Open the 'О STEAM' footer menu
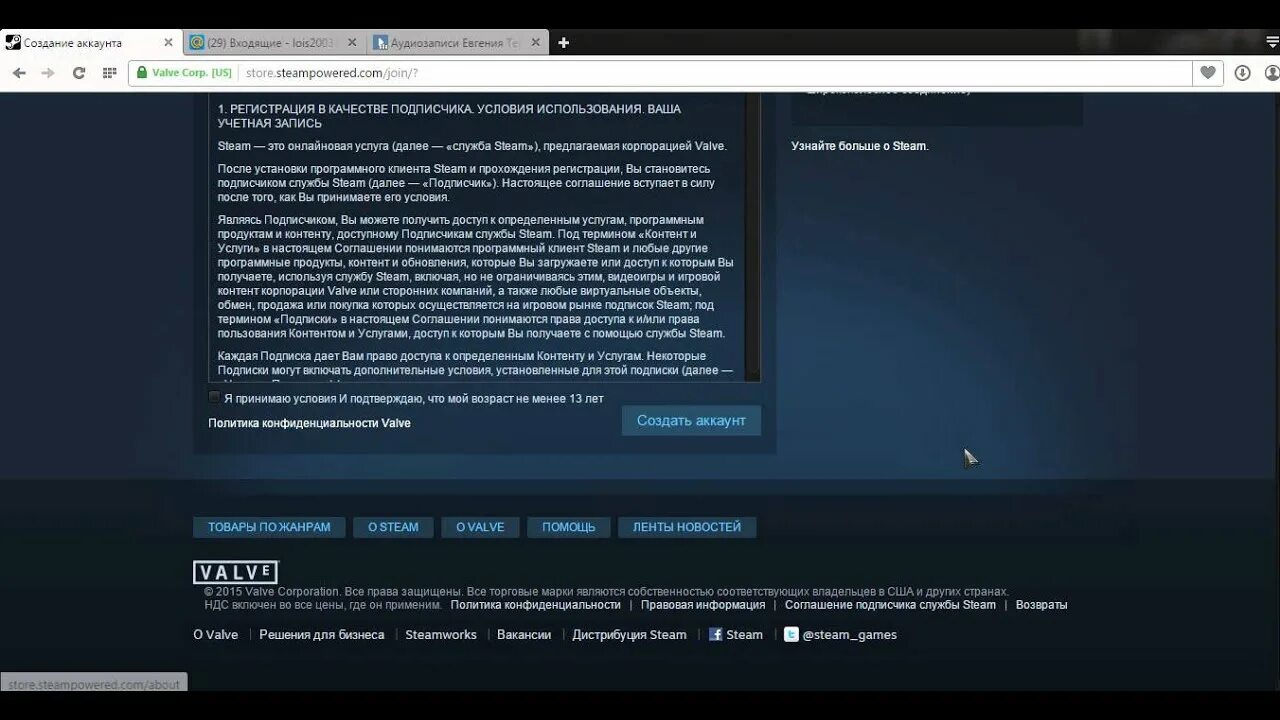The image size is (1280, 720). (x=393, y=527)
